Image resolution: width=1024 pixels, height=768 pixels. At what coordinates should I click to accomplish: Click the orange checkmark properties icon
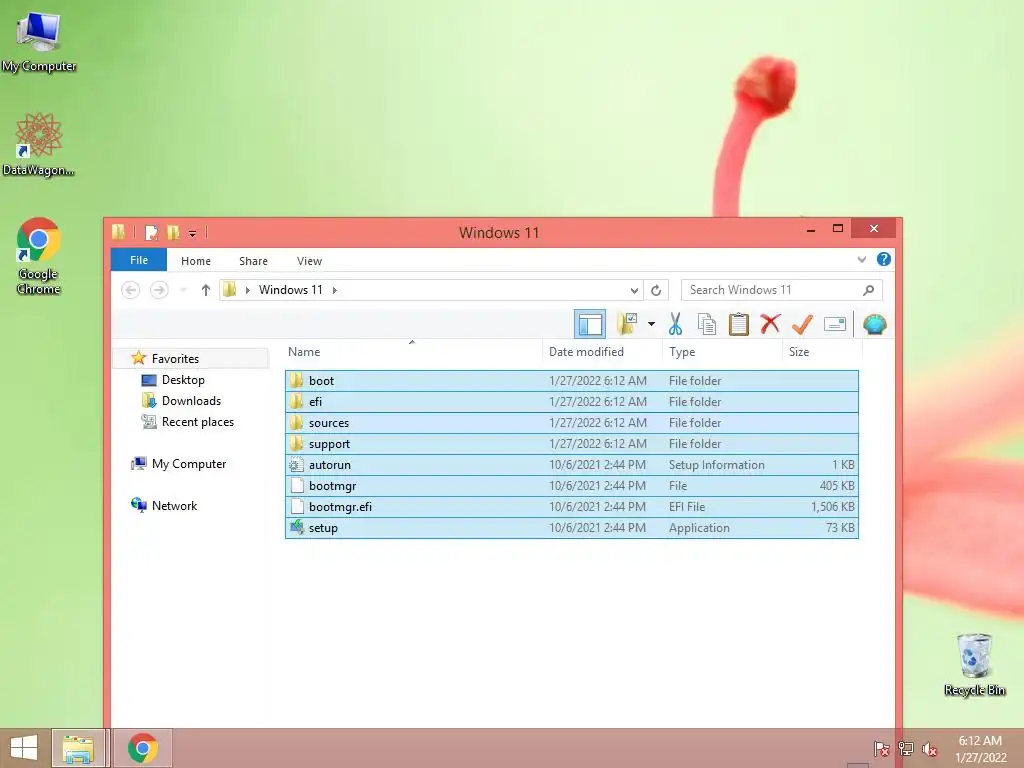coord(802,324)
